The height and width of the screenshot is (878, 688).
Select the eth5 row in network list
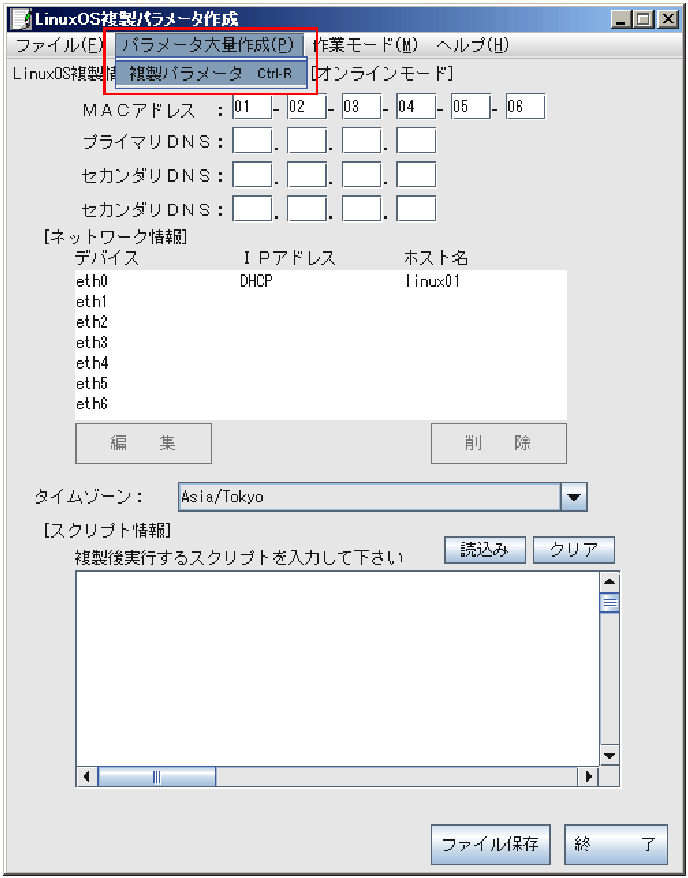pyautogui.click(x=321, y=383)
